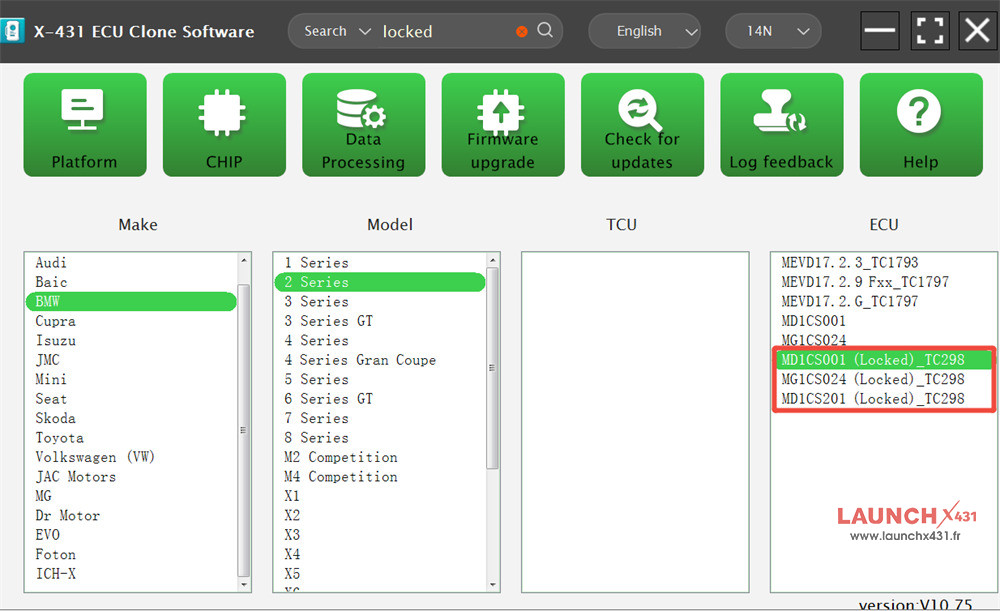Click Model list scroll down arrow
Screen dimensions: 1000x611
point(492,585)
